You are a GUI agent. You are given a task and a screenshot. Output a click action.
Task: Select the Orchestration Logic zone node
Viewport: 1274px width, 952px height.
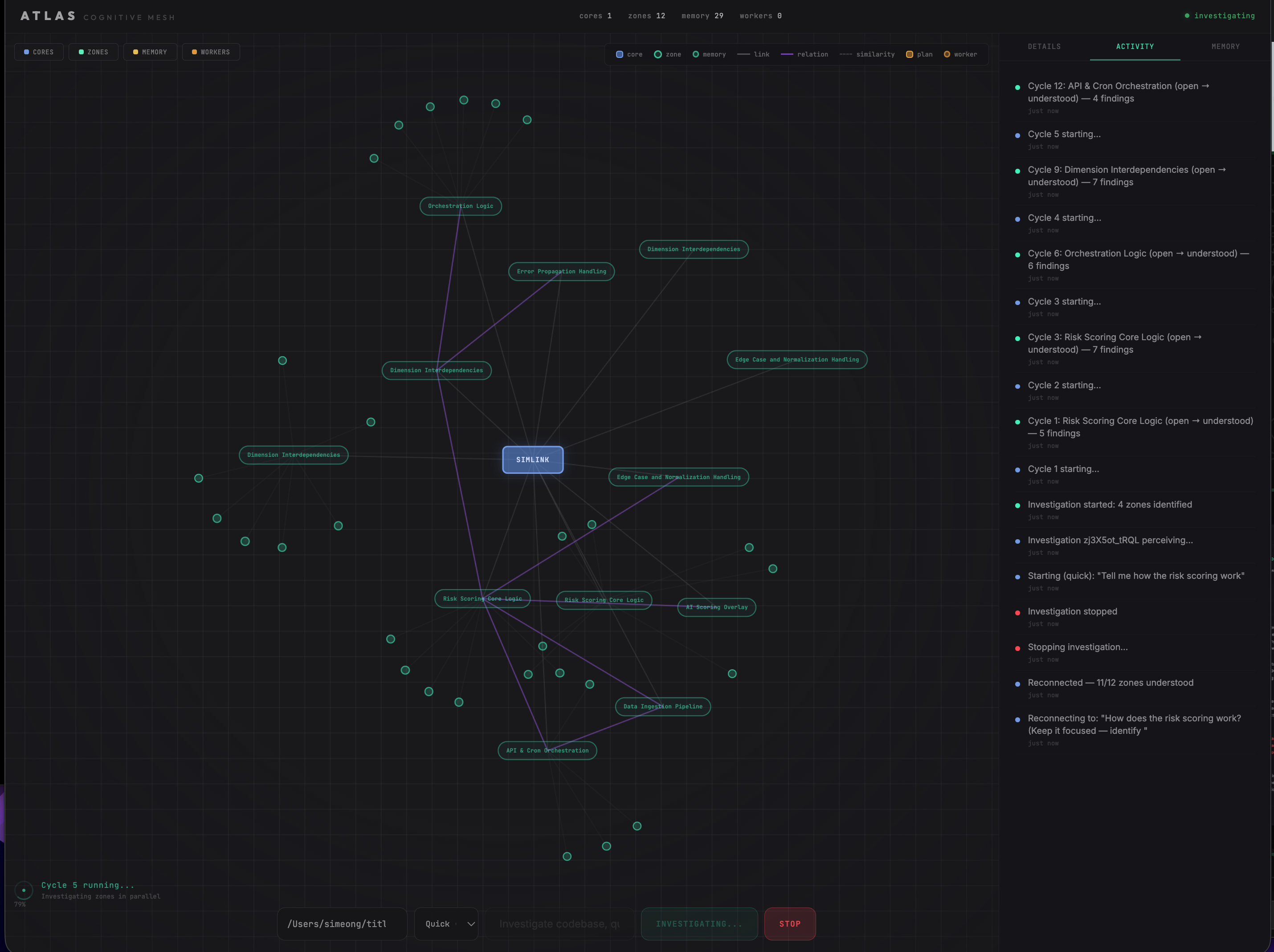point(460,206)
